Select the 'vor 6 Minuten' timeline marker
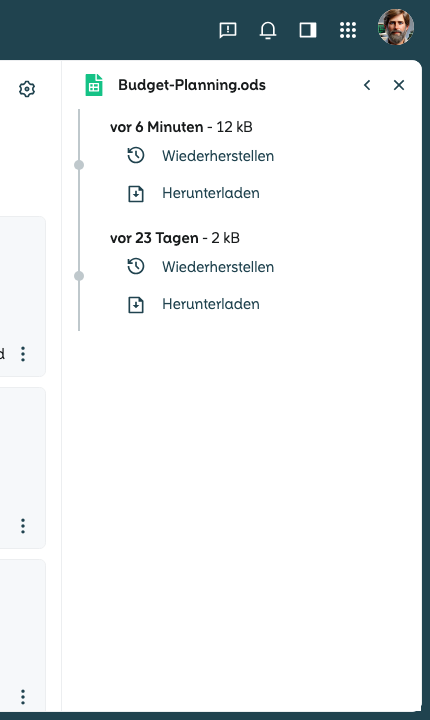The image size is (430, 720). click(x=79, y=165)
